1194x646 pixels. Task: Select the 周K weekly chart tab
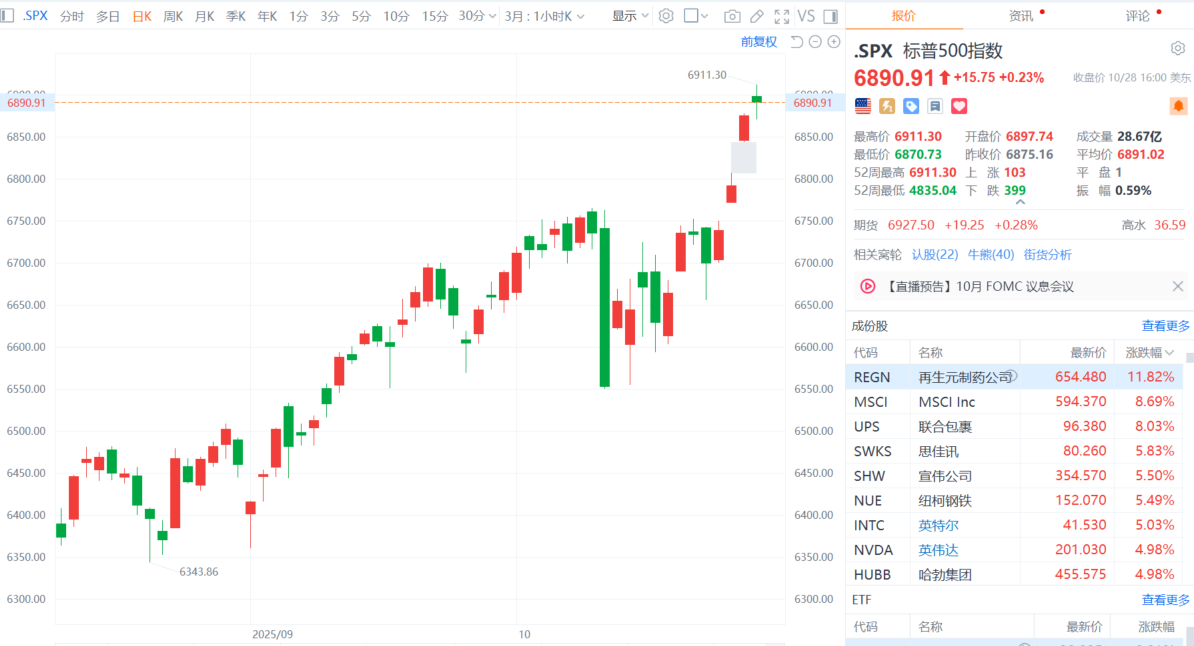[173, 16]
